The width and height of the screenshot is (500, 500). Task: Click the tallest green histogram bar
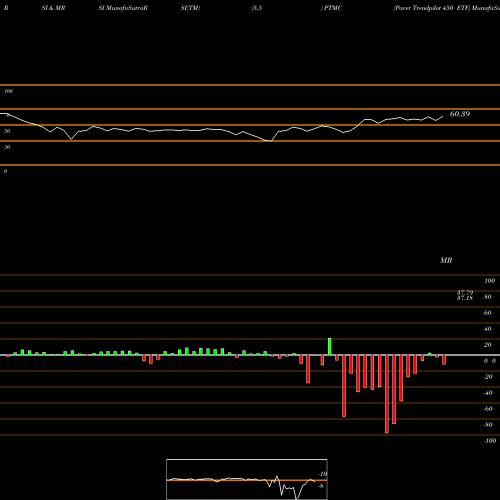pyautogui.click(x=330, y=347)
